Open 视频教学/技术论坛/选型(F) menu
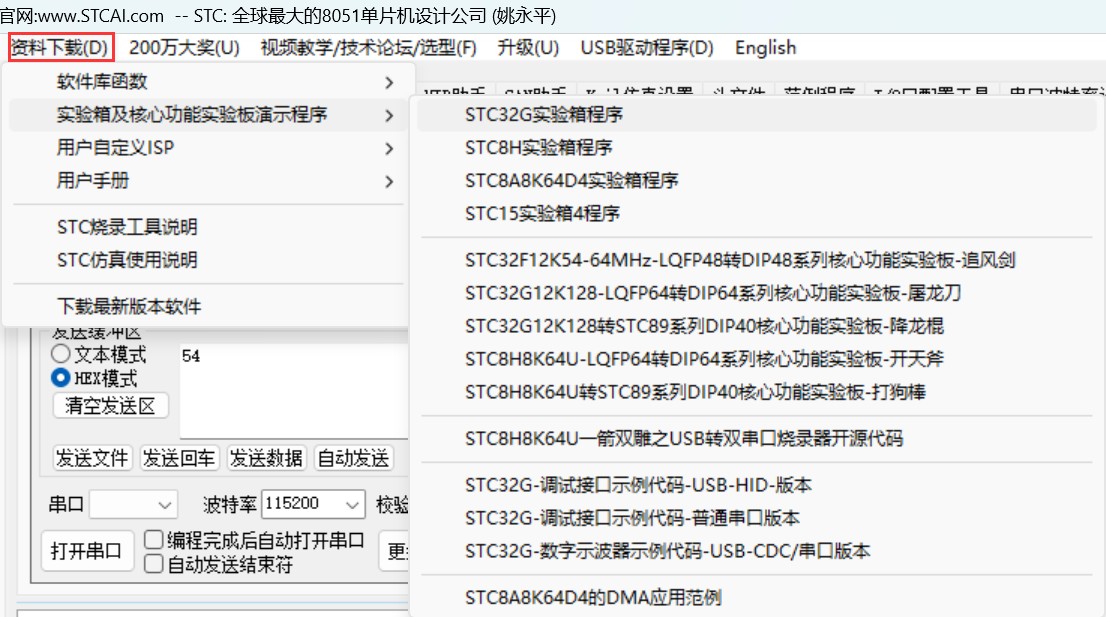This screenshot has height=617, width=1106. pyautogui.click(x=368, y=47)
